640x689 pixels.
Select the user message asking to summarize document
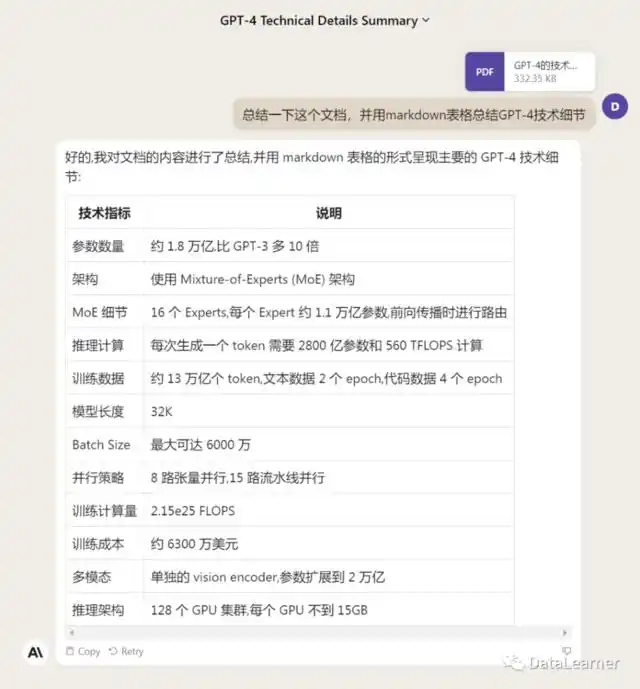[414, 115]
